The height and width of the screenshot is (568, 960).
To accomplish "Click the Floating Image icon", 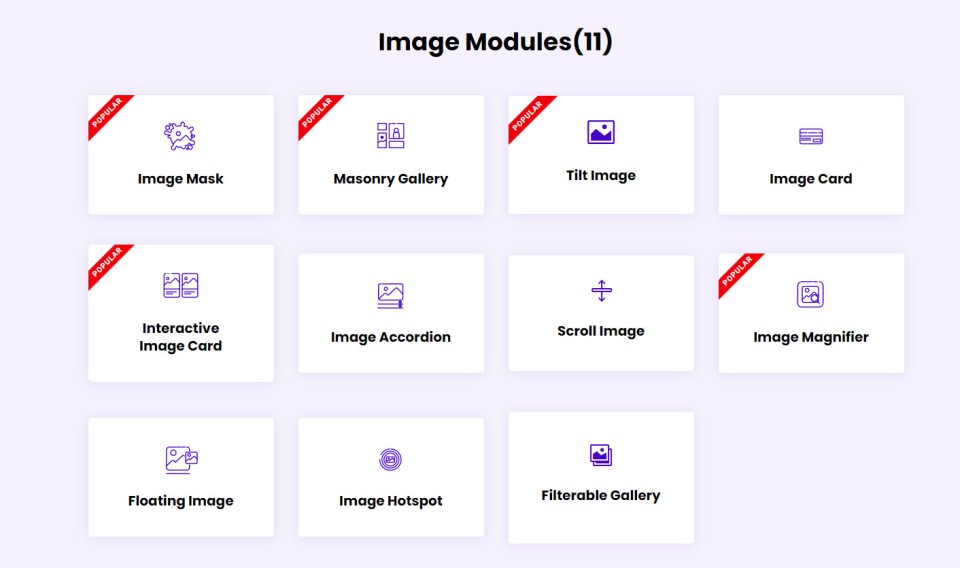I will coord(181,459).
